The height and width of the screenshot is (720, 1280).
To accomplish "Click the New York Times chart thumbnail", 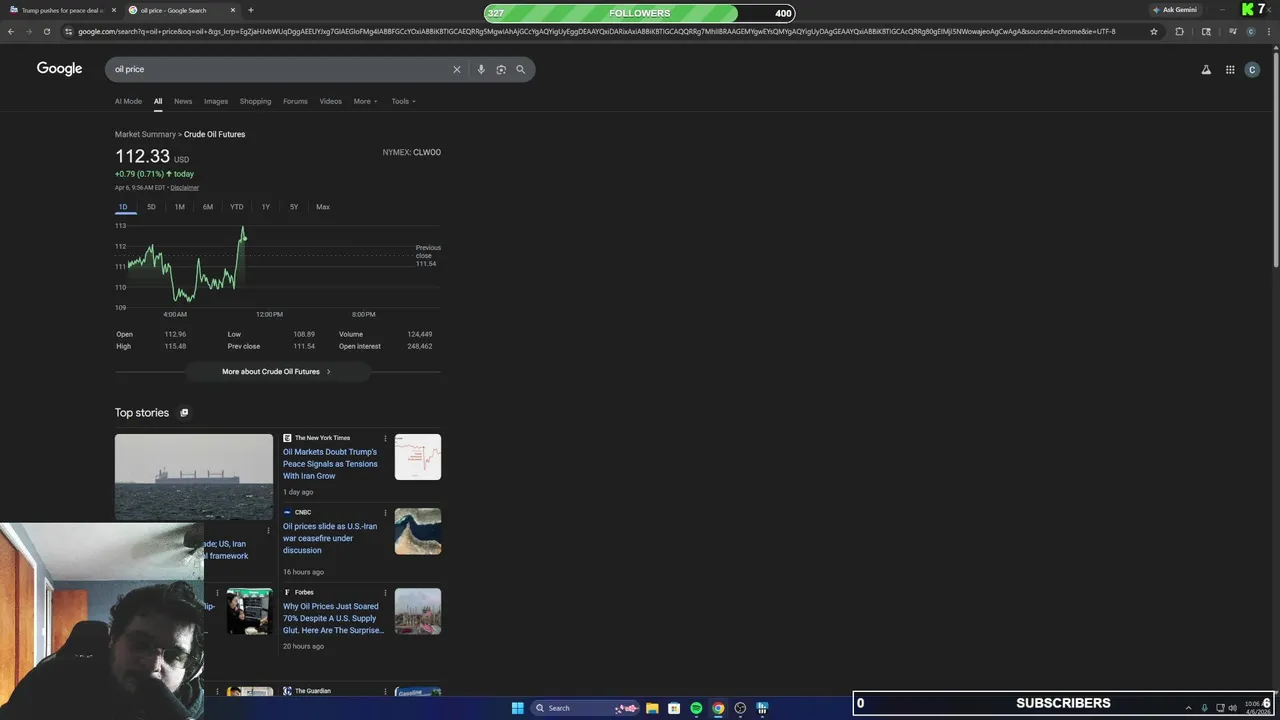I will coord(418,457).
